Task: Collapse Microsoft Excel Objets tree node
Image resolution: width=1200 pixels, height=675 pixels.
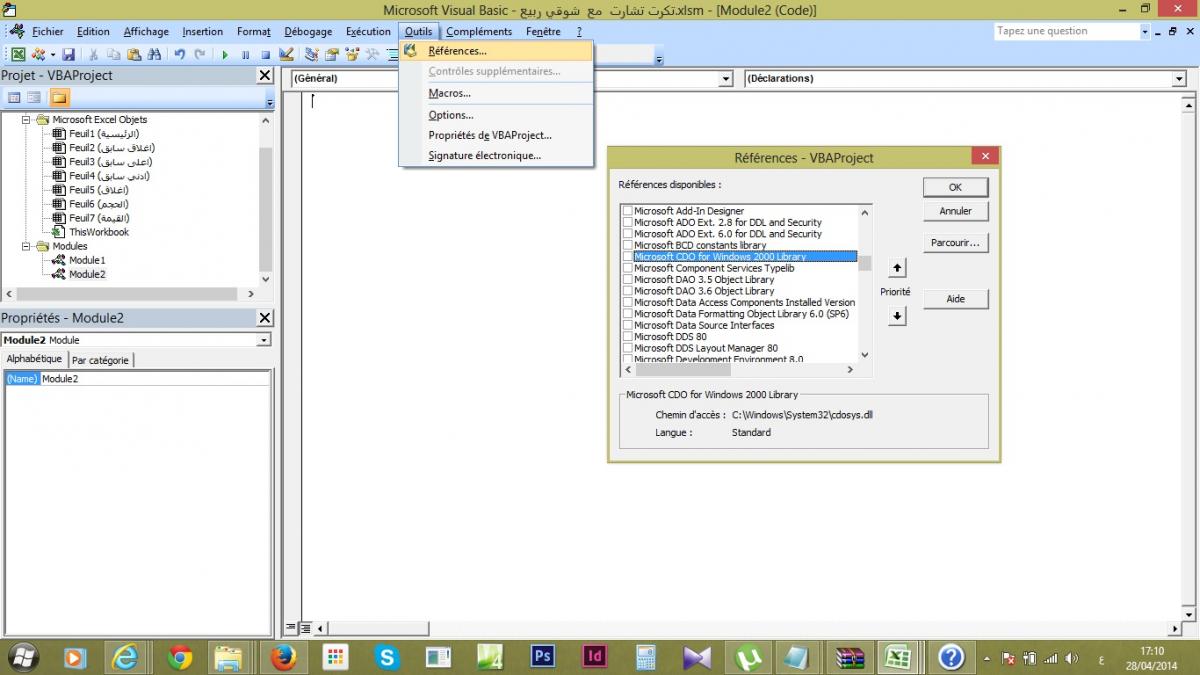Action: (x=27, y=120)
